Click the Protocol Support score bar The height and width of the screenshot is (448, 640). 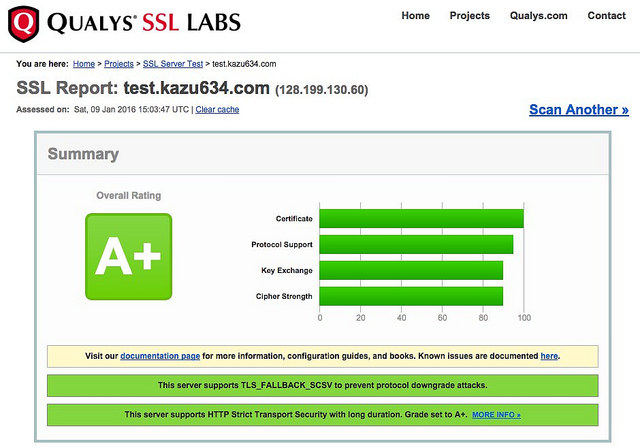416,244
